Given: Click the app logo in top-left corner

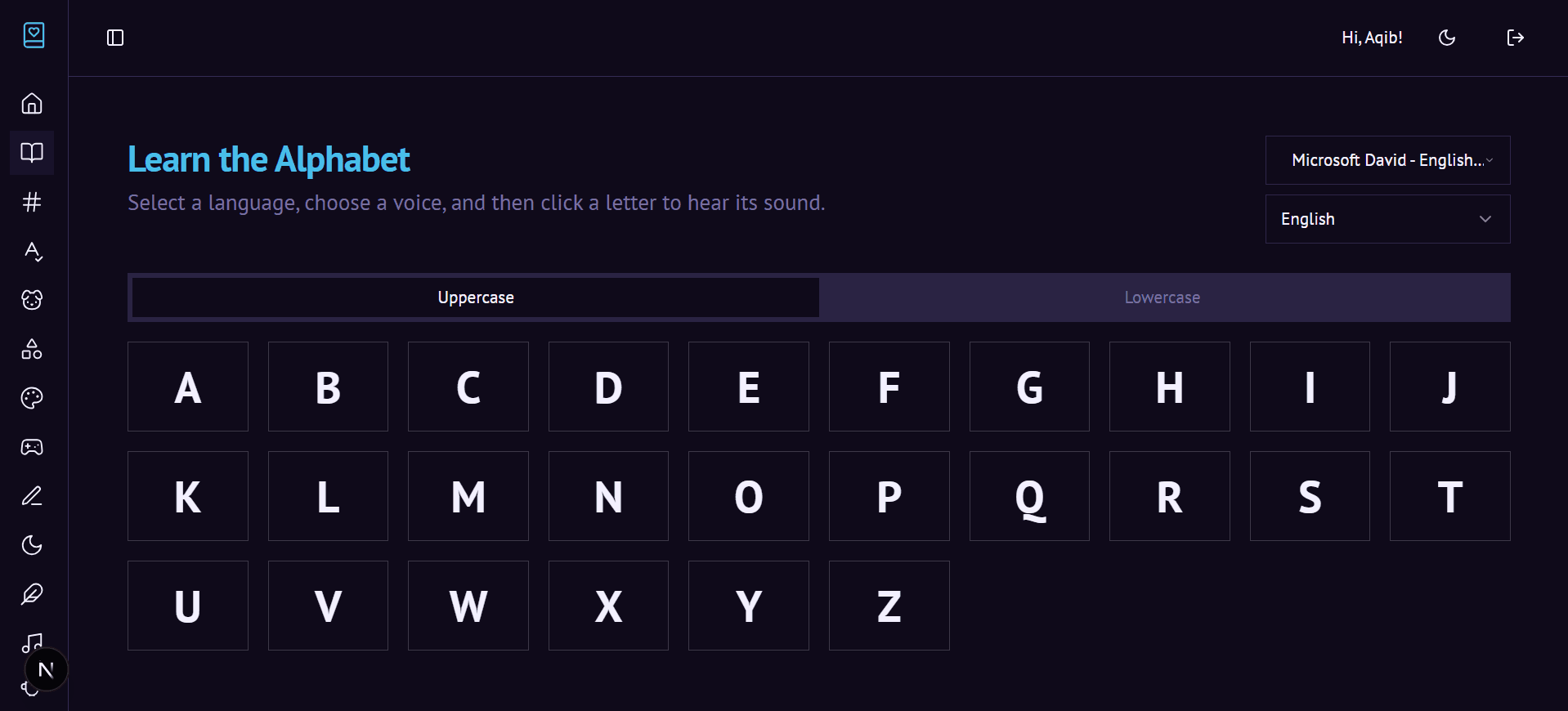Looking at the screenshot, I should 34,35.
